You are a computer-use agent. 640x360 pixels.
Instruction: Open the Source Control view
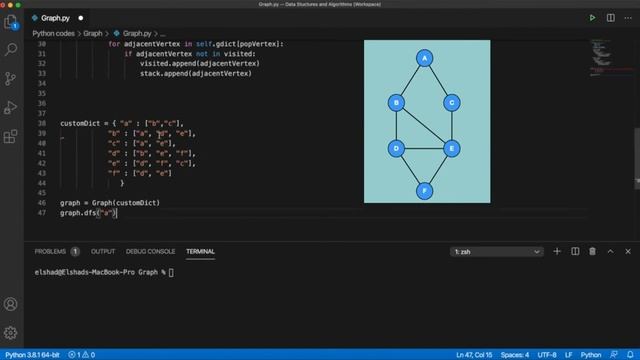coord(11,78)
